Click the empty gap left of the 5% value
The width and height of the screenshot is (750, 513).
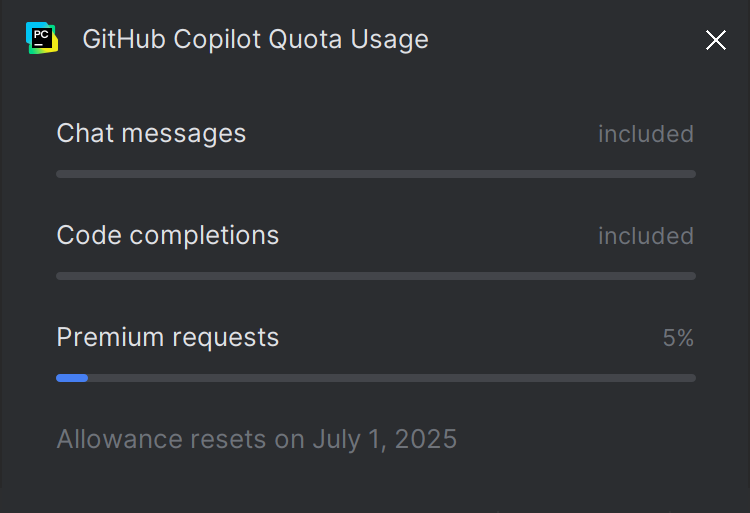pos(470,338)
